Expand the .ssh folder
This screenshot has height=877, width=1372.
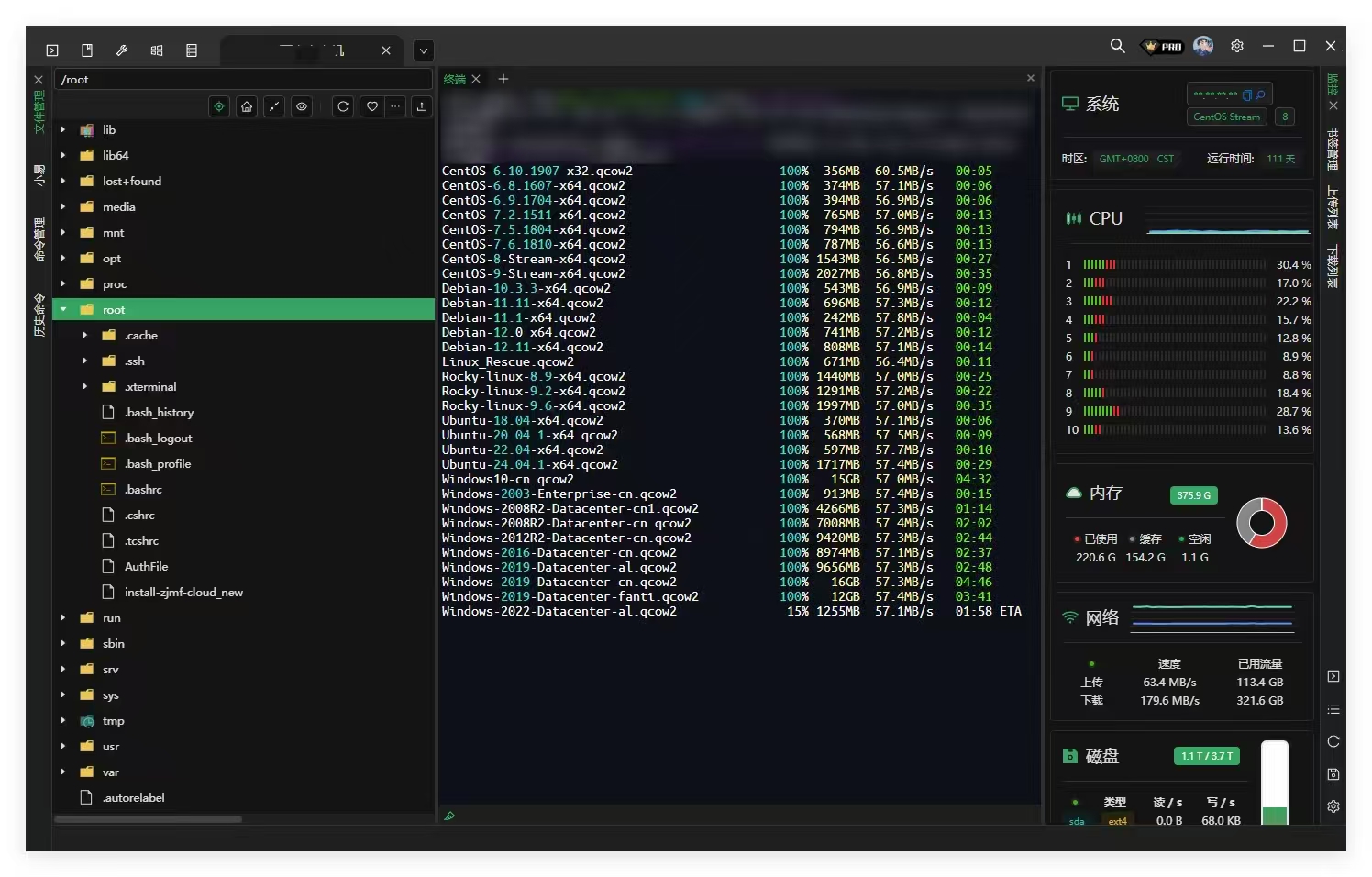pos(85,361)
